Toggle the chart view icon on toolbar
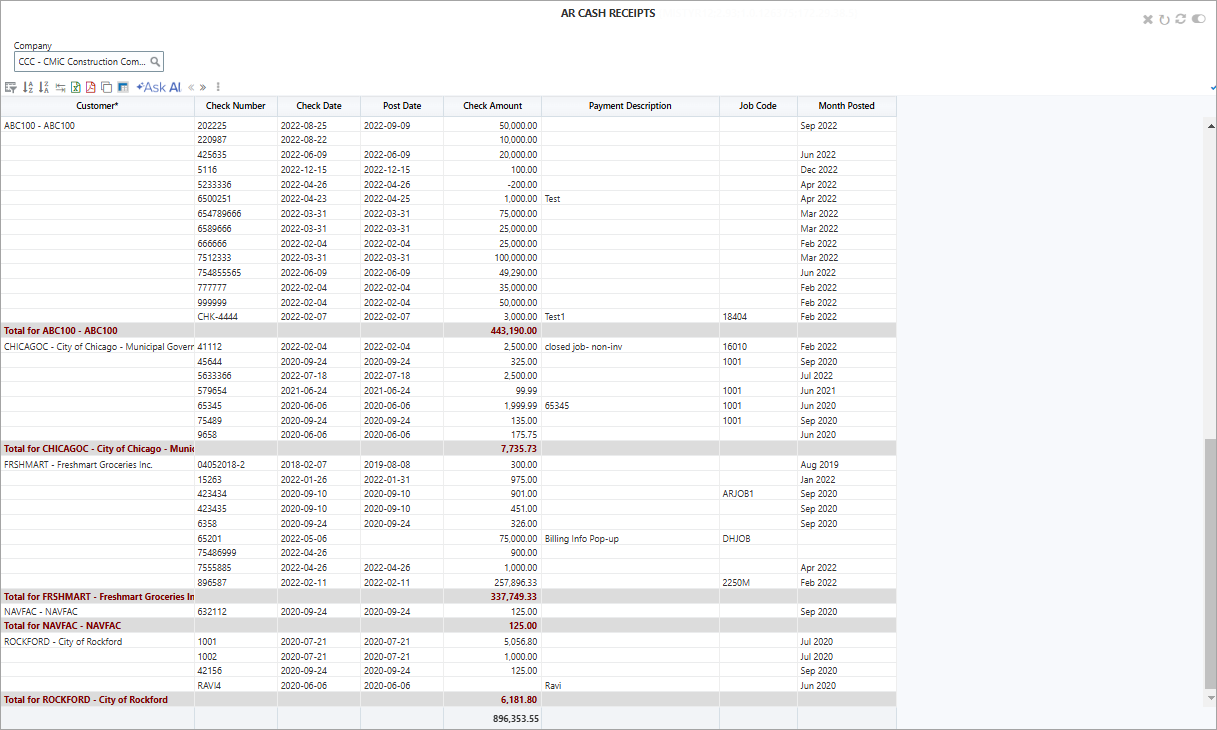The image size is (1217, 730). coord(122,87)
